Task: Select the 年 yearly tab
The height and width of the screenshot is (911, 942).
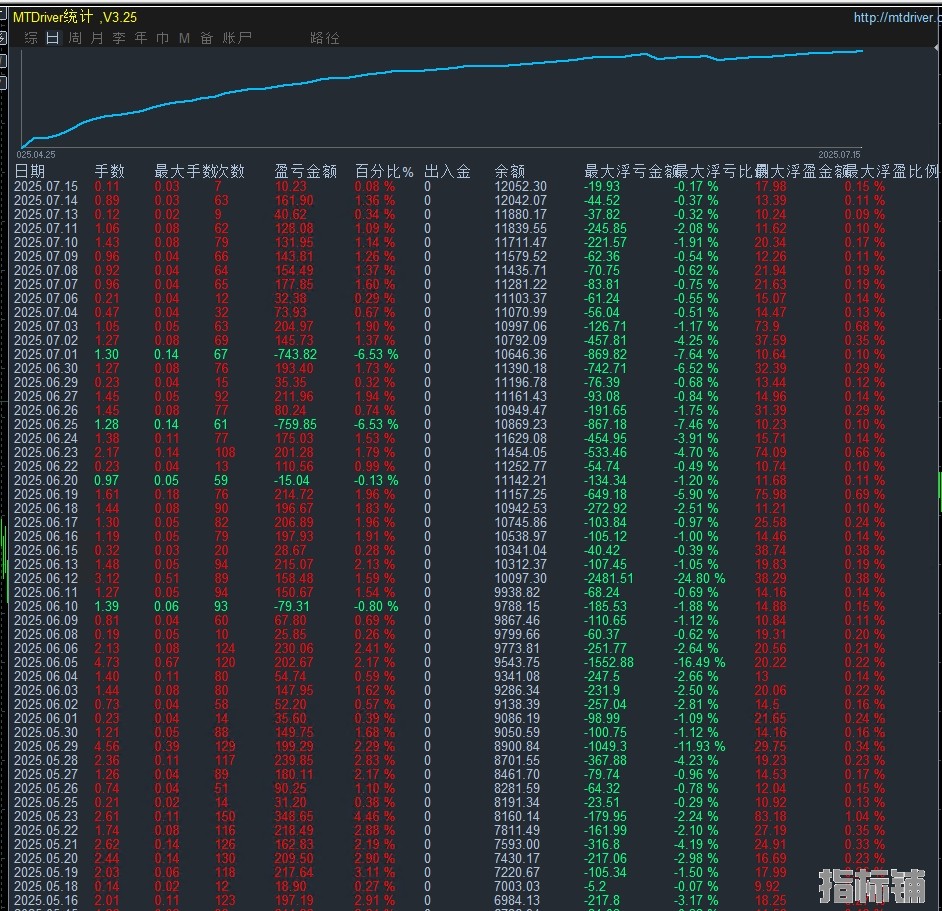Action: tap(141, 38)
